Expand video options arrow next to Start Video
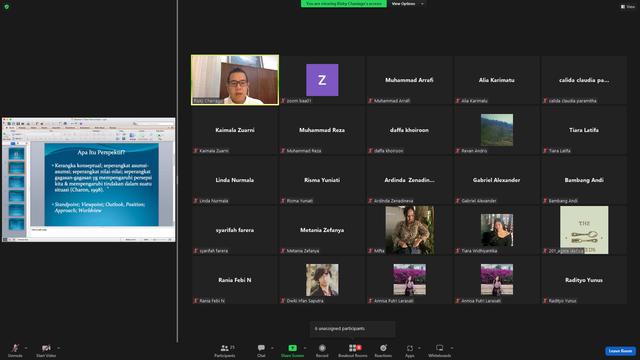The image size is (640, 360). [58, 348]
